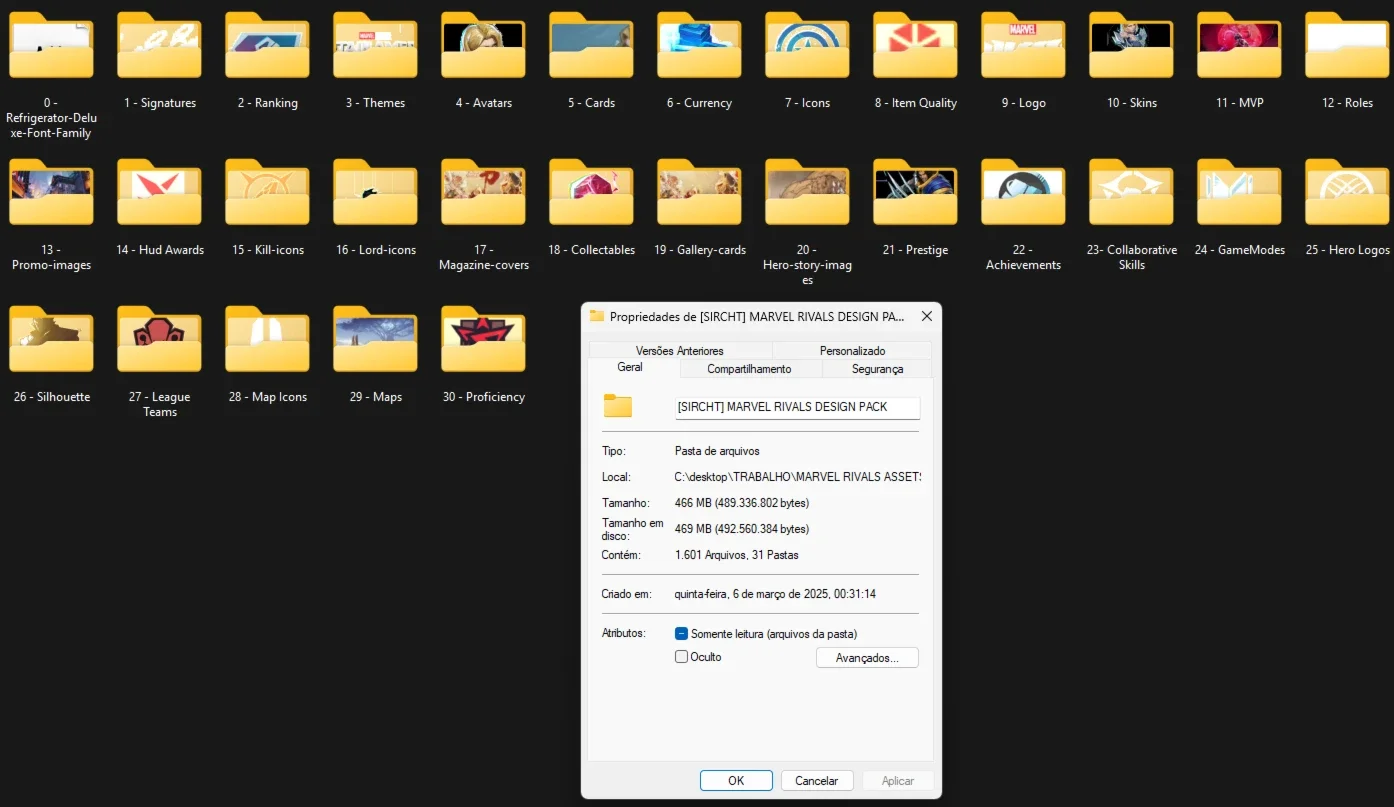Click the 23- Collaborative Skills name label

point(1131,257)
